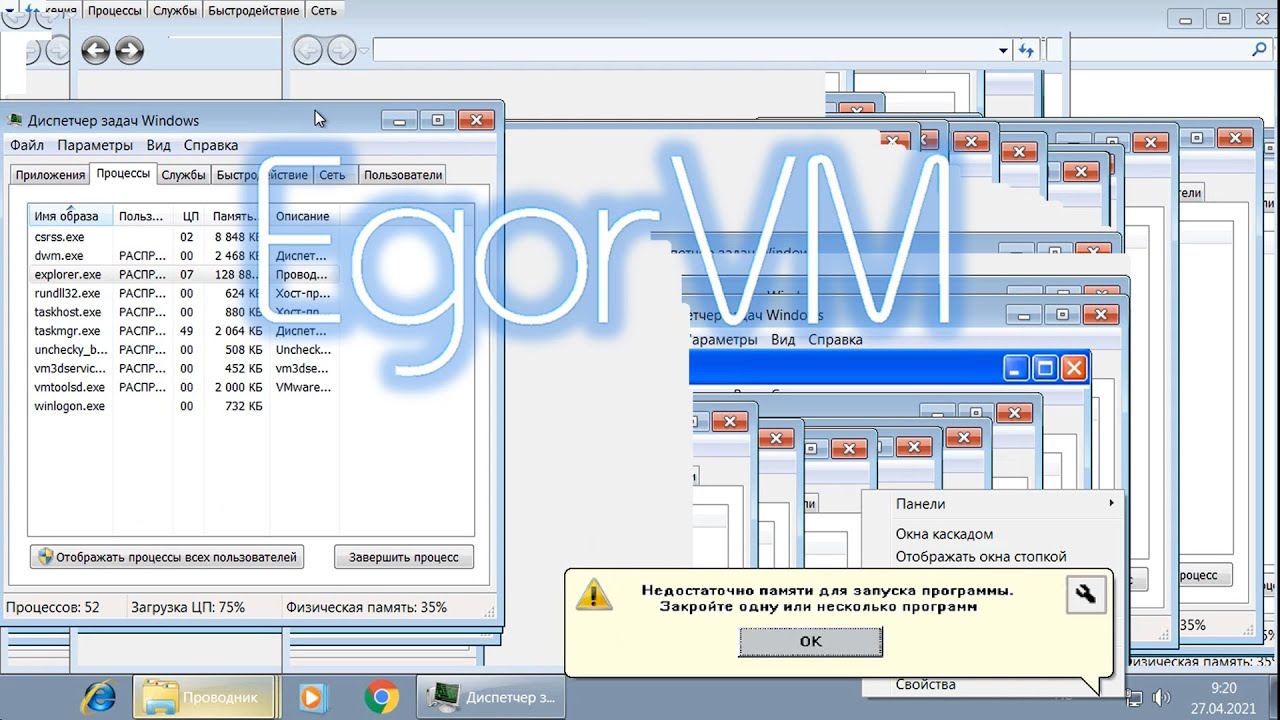This screenshot has width=1280, height=720.
Task: Click the network icon in the system tray
Action: tap(1135, 697)
